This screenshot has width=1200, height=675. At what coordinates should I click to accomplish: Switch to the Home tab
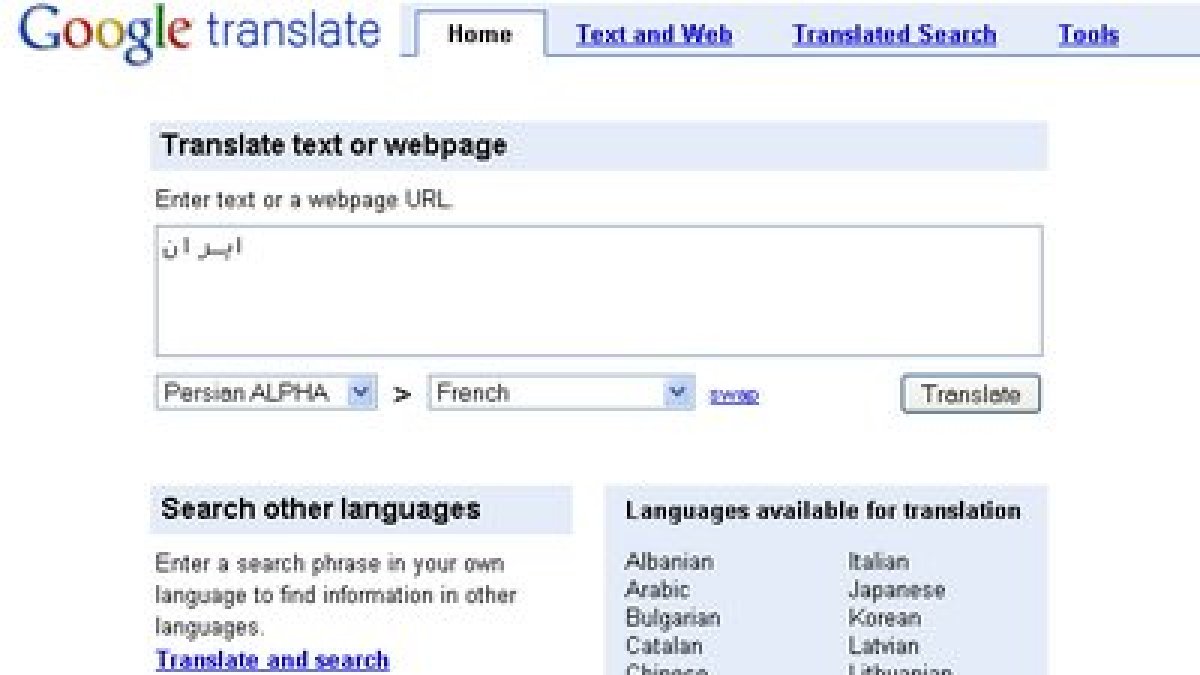click(481, 34)
